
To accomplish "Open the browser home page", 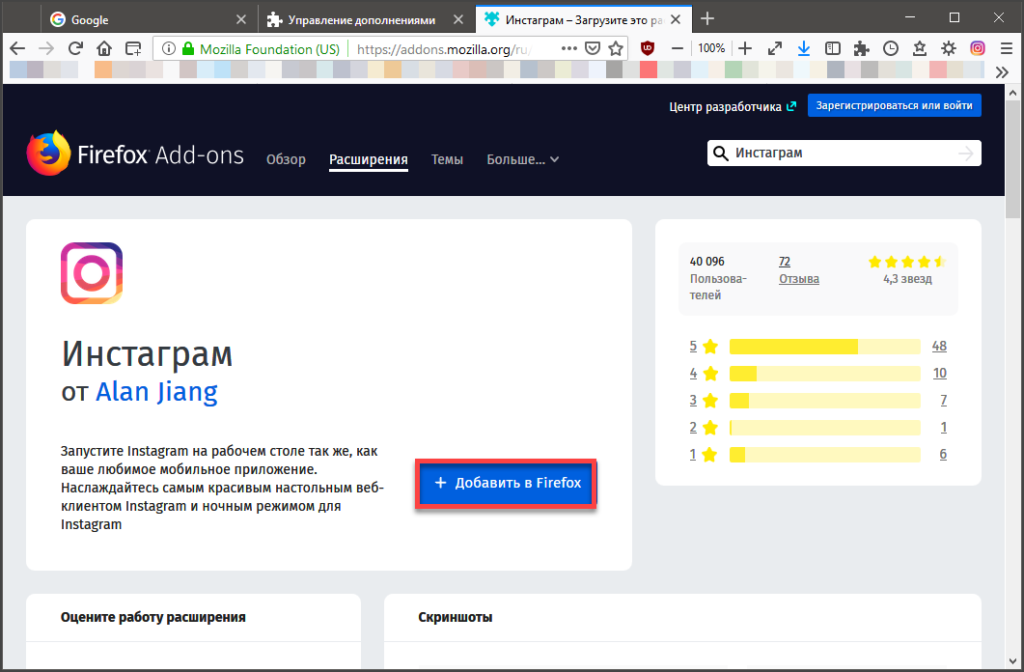I will click(x=104, y=48).
